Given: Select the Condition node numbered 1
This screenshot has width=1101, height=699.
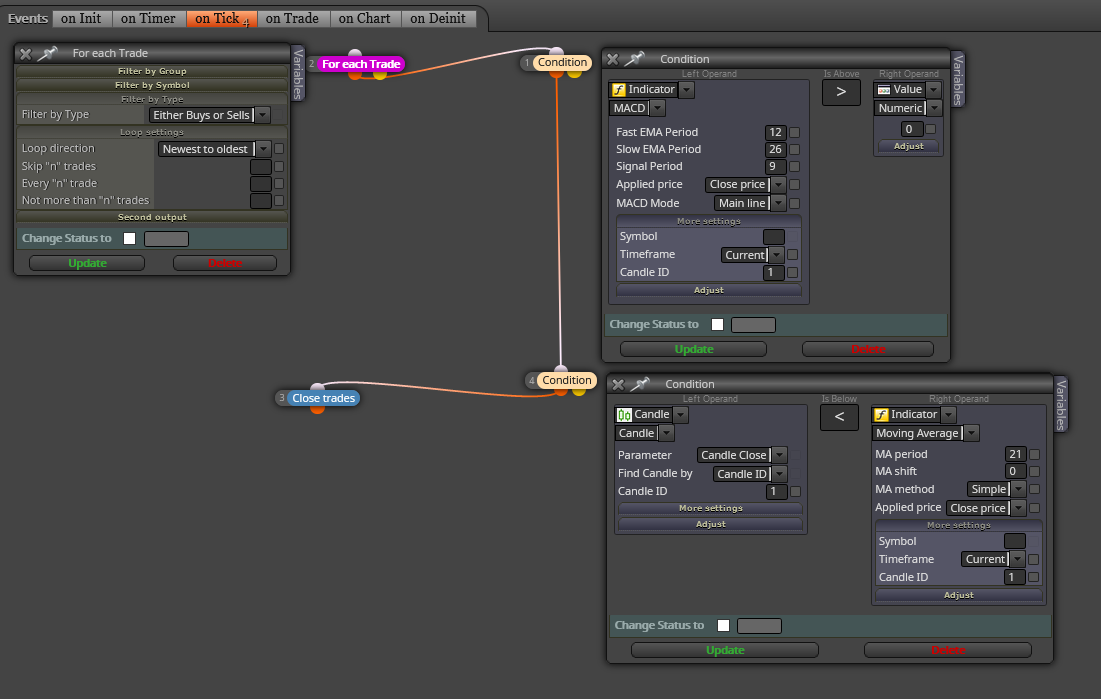Looking at the screenshot, I should [562, 63].
